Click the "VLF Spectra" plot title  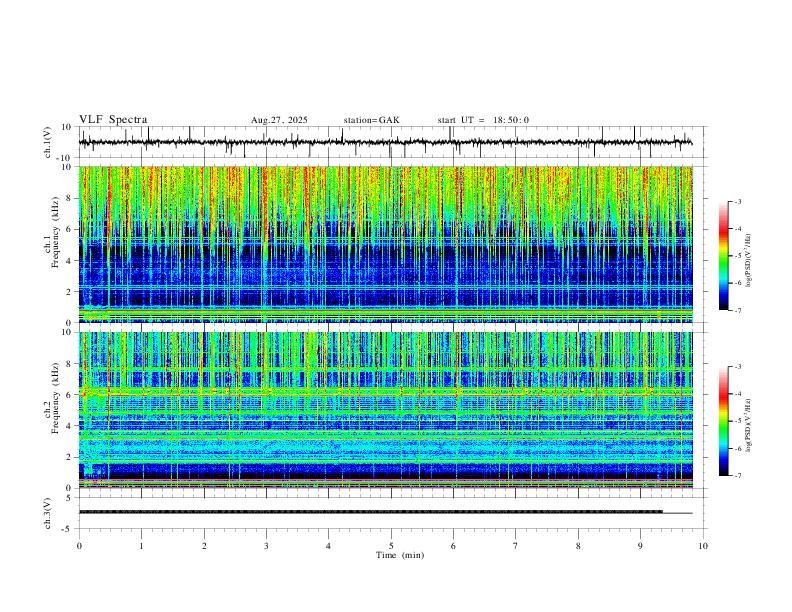pos(113,120)
